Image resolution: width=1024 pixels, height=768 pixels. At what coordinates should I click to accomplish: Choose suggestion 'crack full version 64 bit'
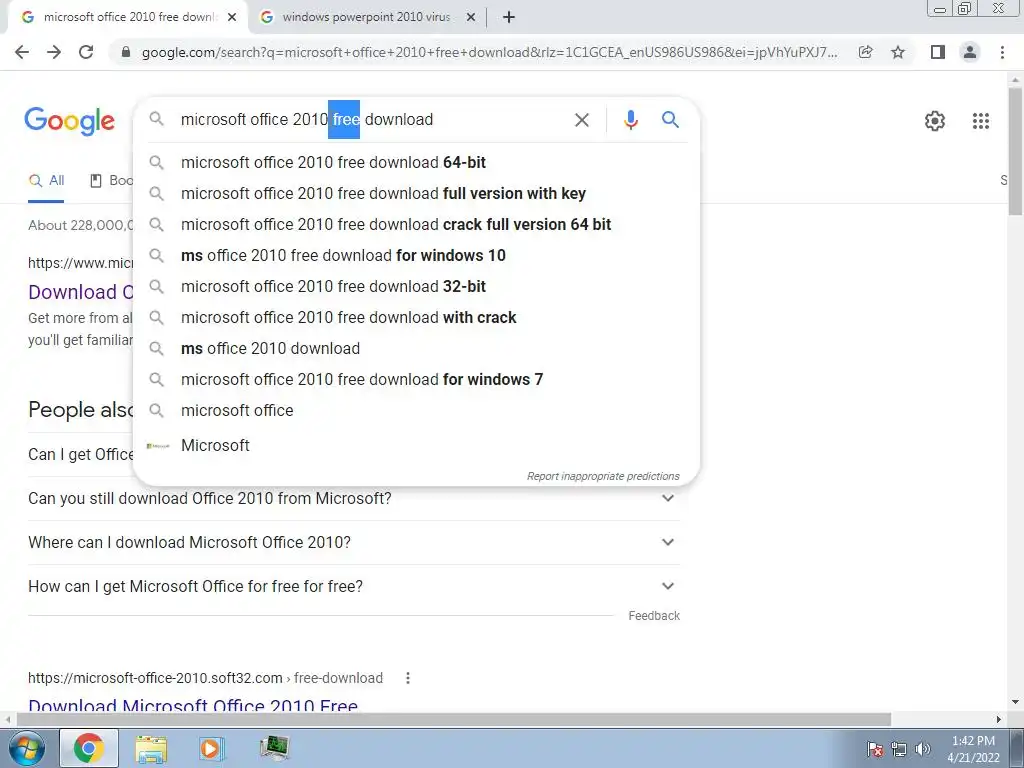[417, 225]
